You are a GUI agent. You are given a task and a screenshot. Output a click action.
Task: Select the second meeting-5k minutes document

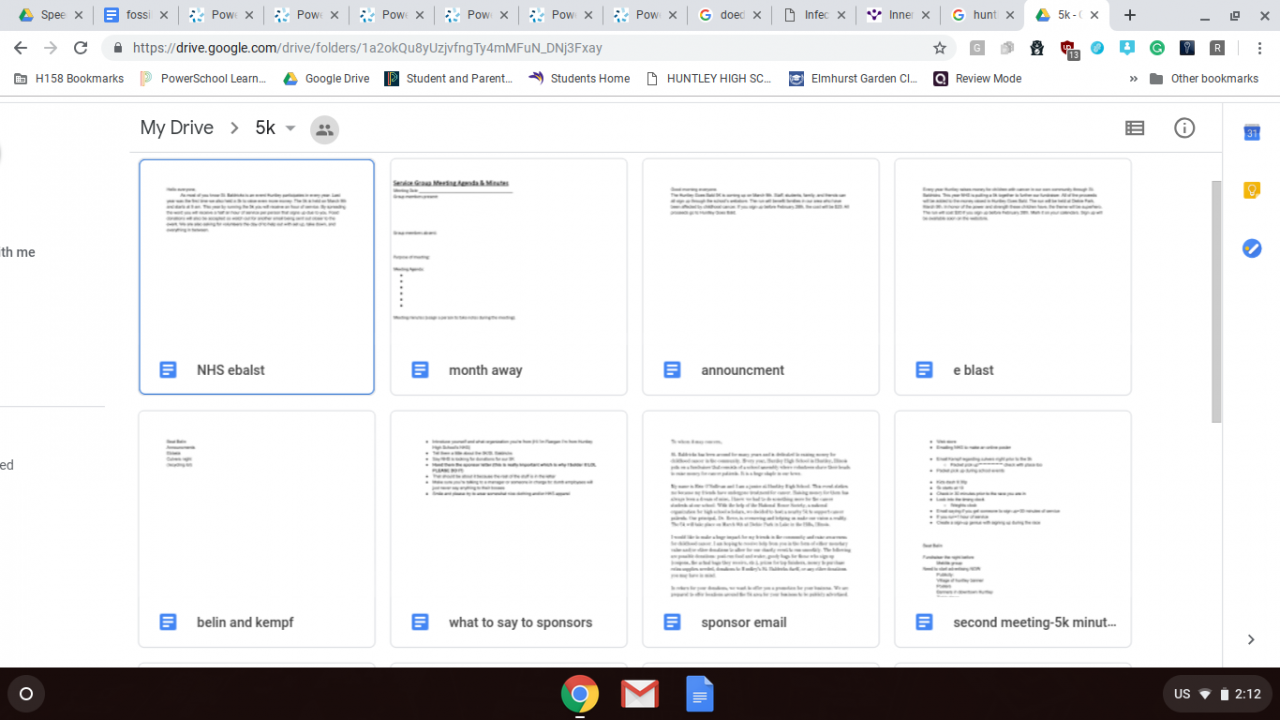(1013, 529)
